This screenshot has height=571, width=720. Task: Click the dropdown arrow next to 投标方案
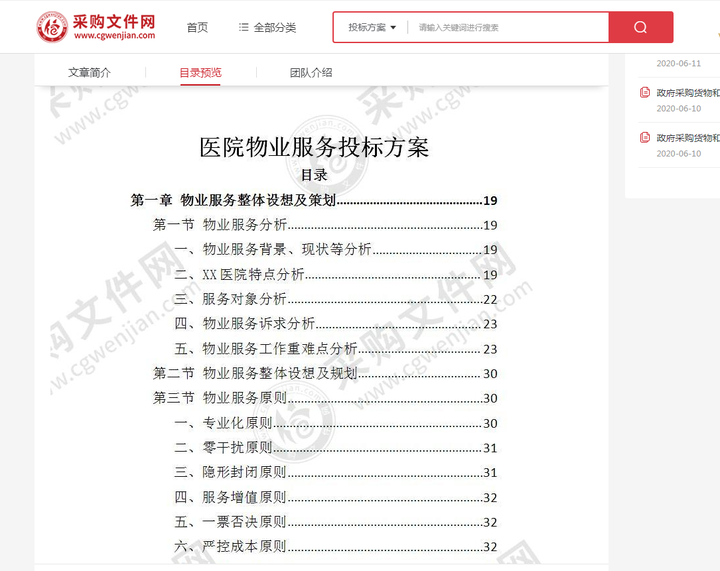tap(393, 28)
